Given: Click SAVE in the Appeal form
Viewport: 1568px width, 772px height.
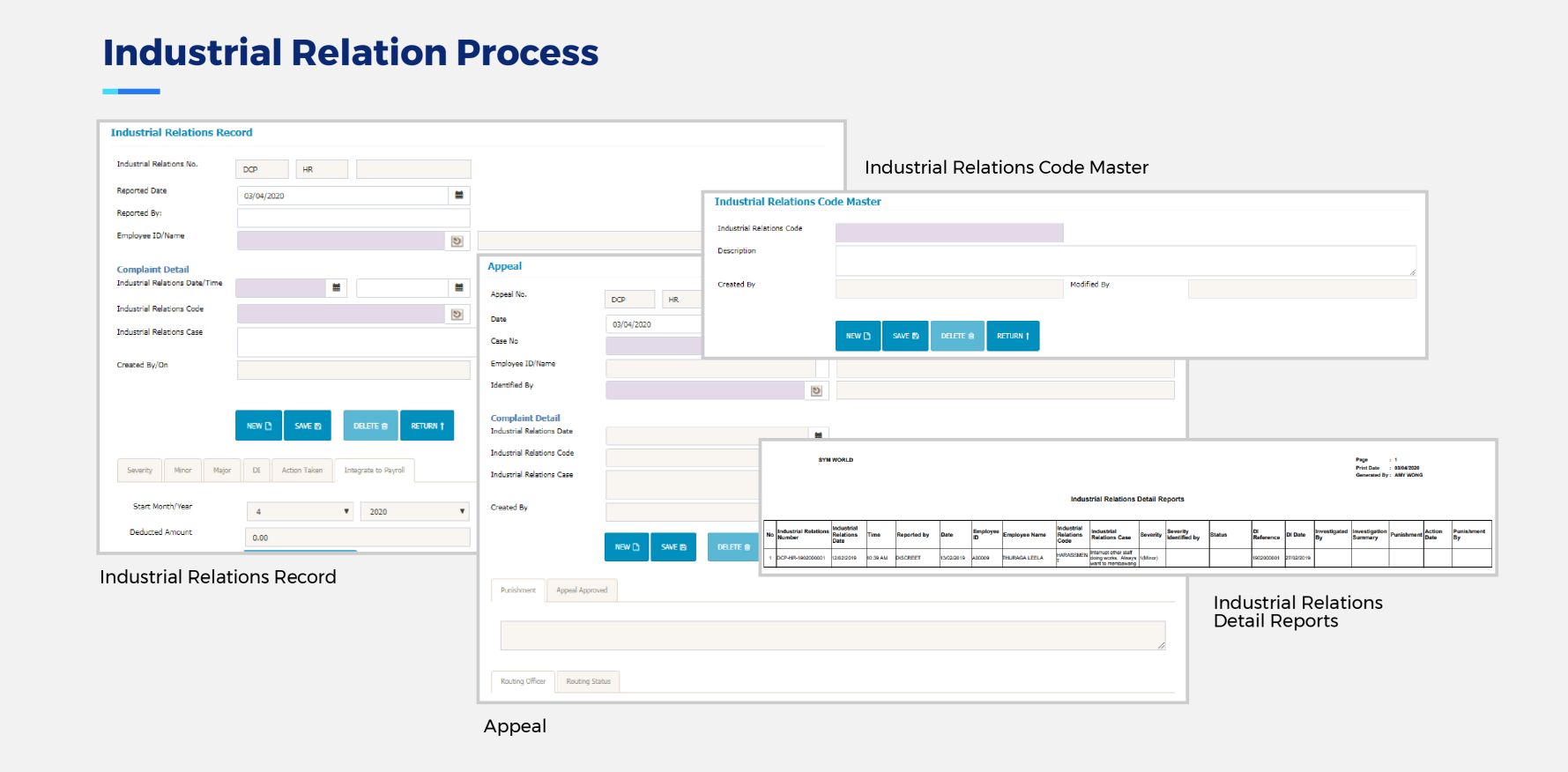Looking at the screenshot, I should (673, 547).
